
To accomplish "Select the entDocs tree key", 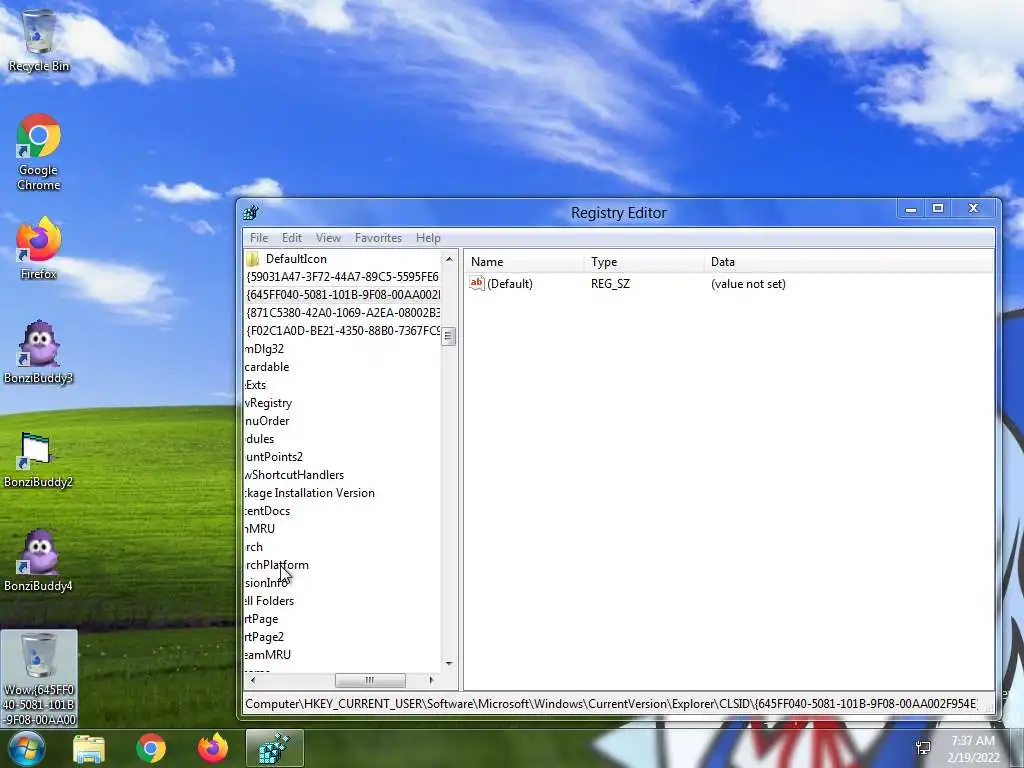I will (x=267, y=511).
